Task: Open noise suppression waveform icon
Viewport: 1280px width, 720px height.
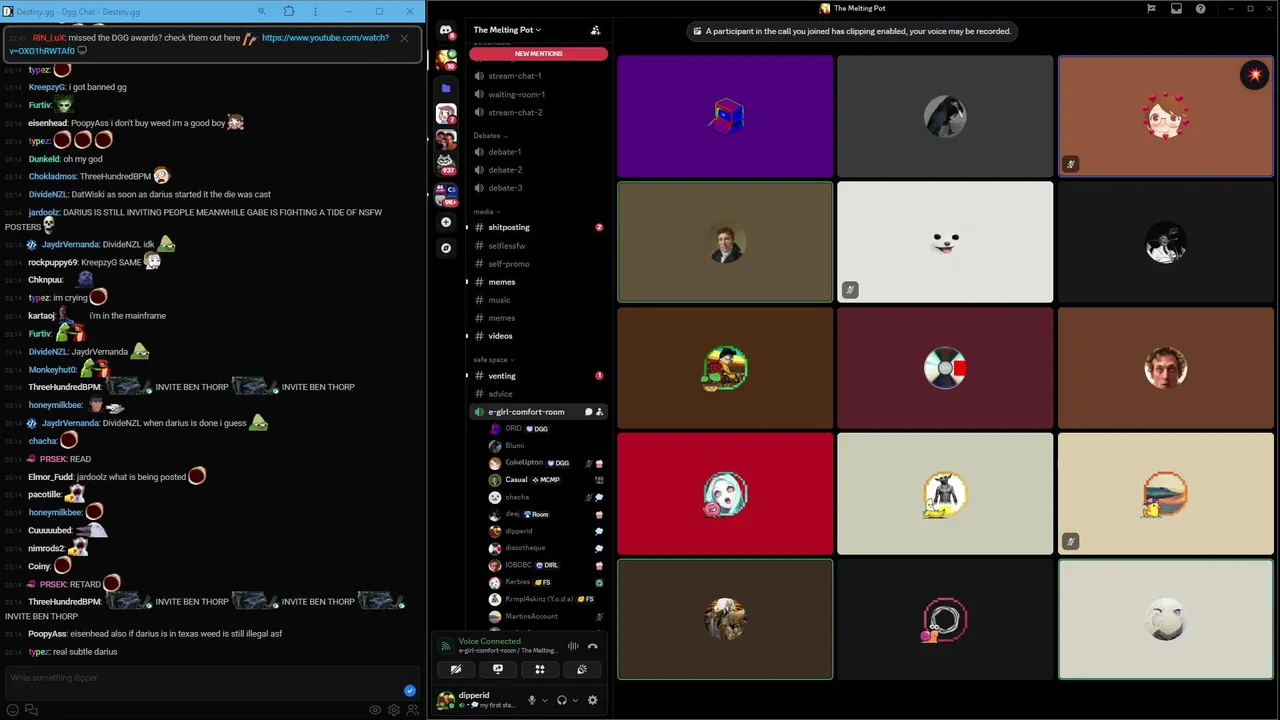Action: pos(573,646)
